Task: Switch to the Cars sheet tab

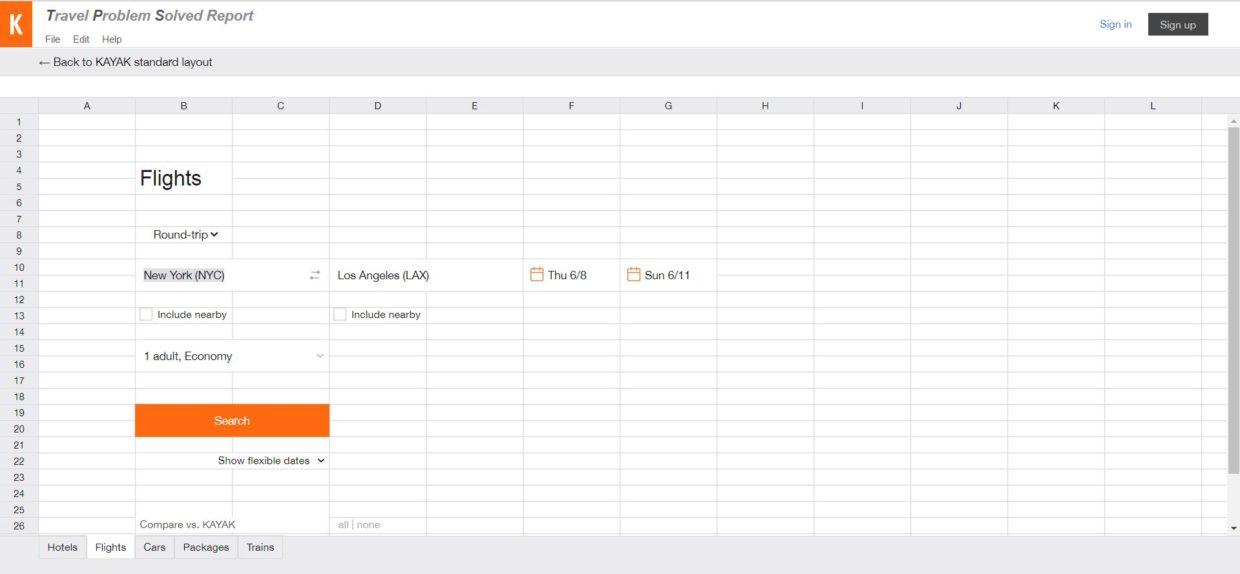Action: click(x=155, y=547)
